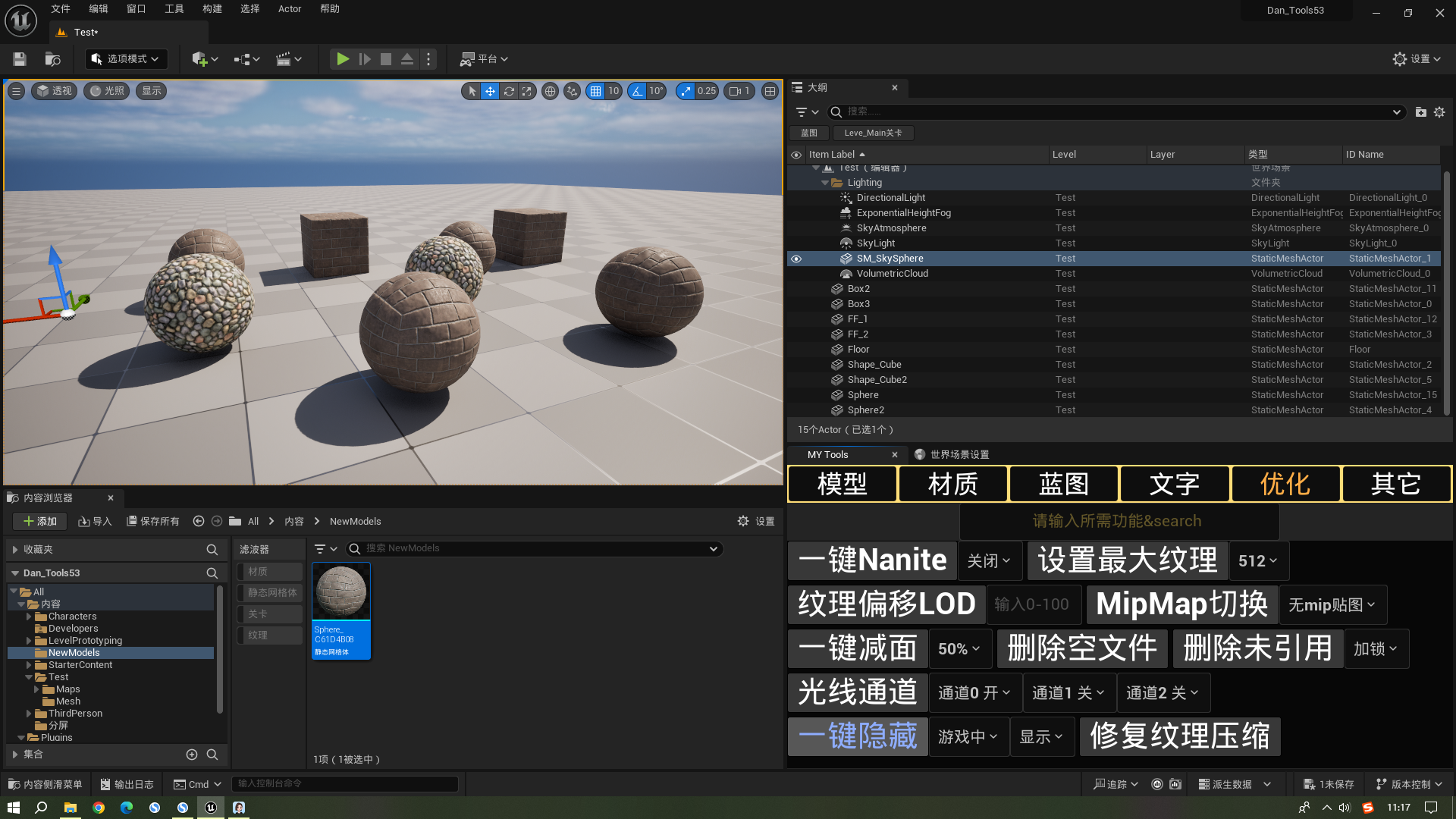Image resolution: width=1456 pixels, height=819 pixels.
Task: Toggle rotation angle snapping in the viewport
Action: click(637, 91)
